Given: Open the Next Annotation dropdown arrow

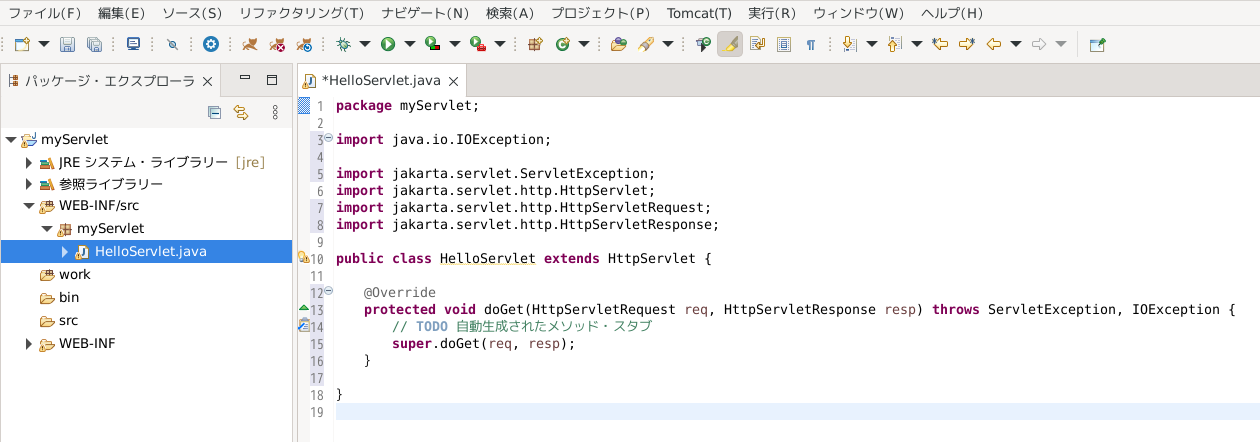Looking at the screenshot, I should coord(871,44).
